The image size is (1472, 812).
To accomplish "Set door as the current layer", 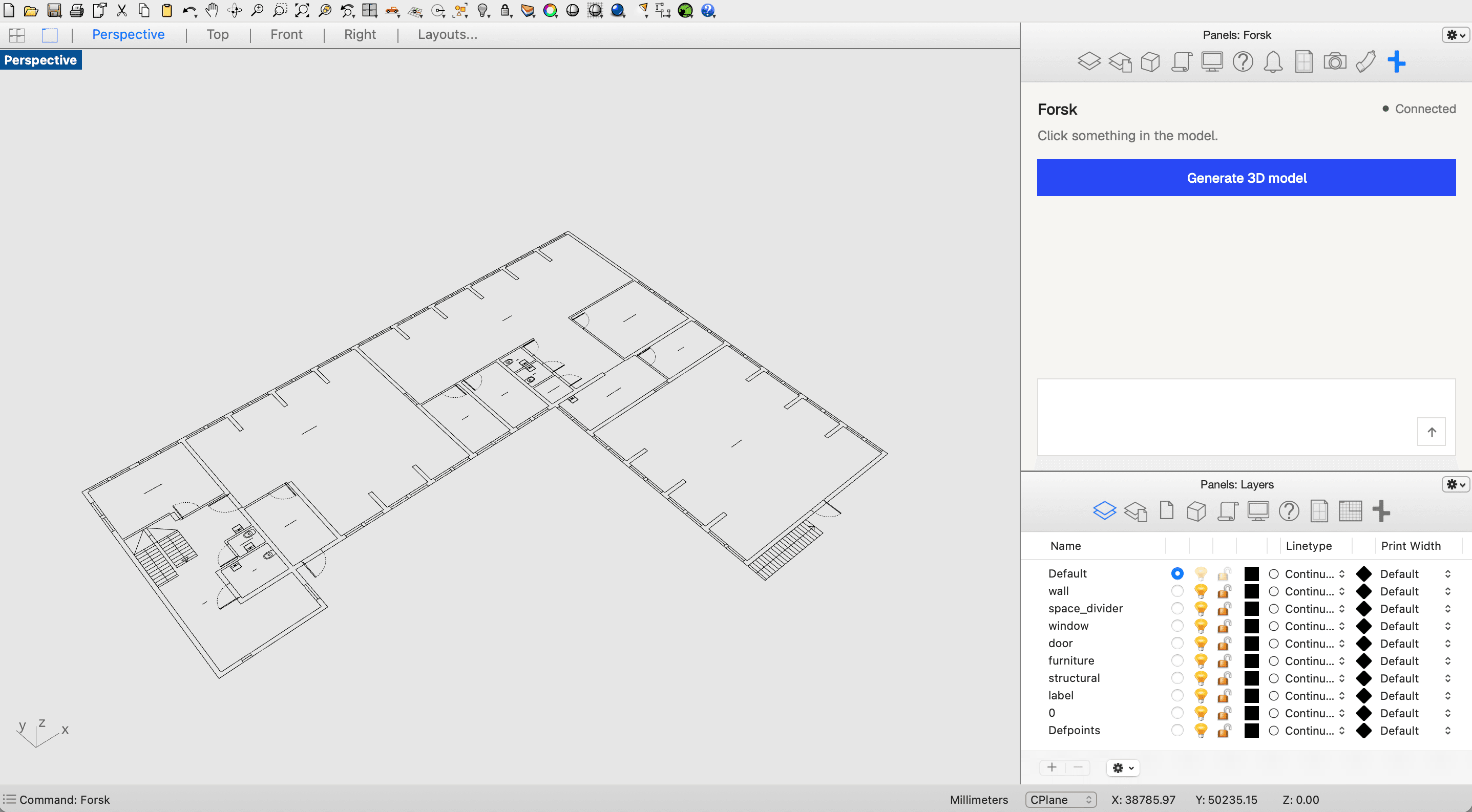I will [x=1177, y=643].
